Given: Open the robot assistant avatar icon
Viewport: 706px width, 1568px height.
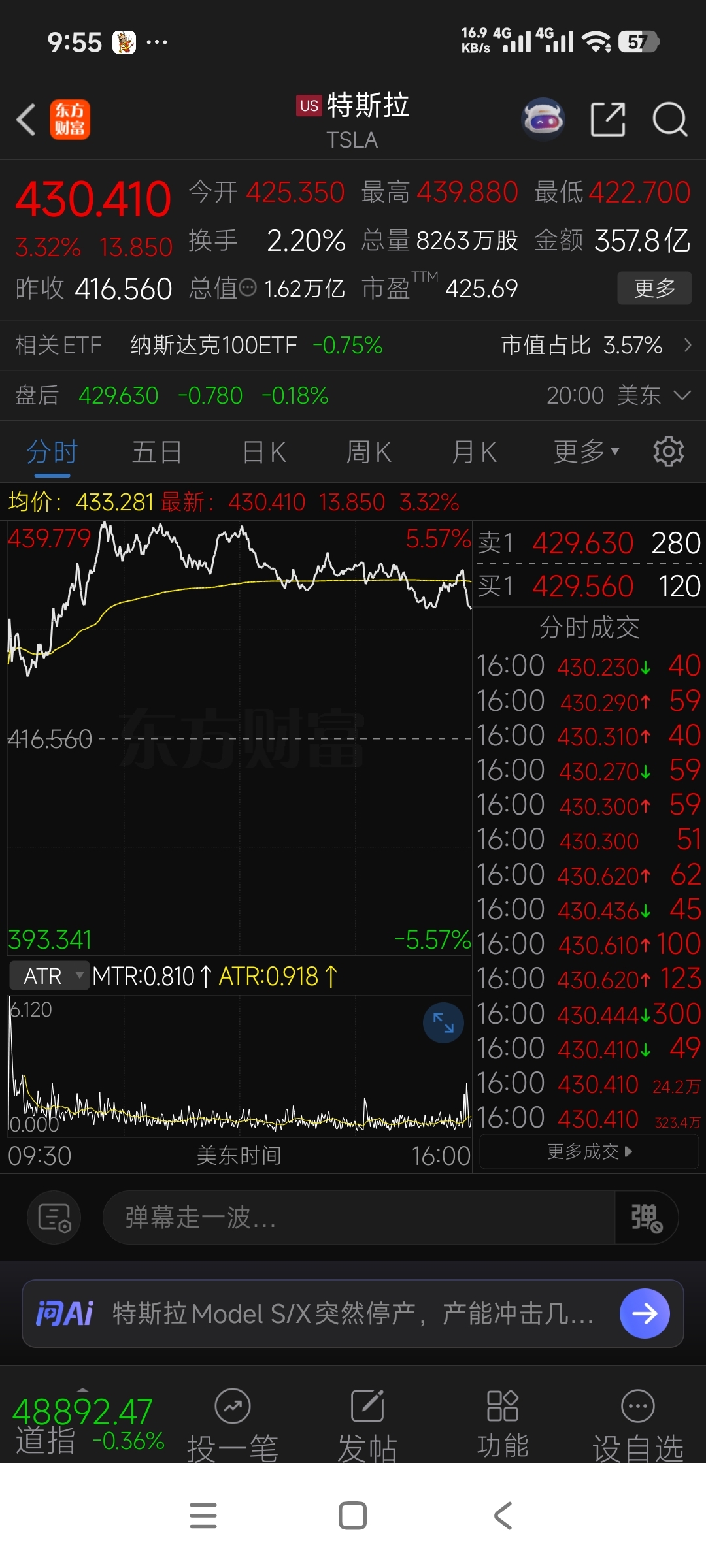Looking at the screenshot, I should tap(543, 120).
